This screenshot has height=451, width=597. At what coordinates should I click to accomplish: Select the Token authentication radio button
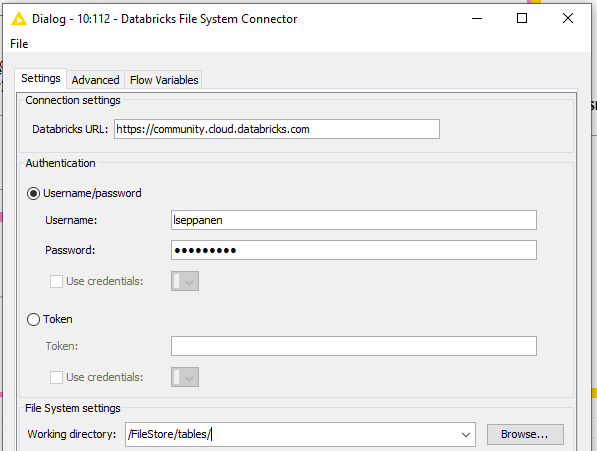click(33, 319)
